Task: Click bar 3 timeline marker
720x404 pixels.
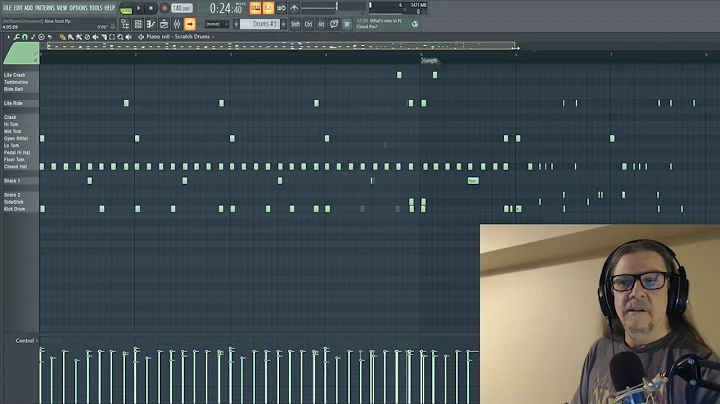Action: coord(231,55)
